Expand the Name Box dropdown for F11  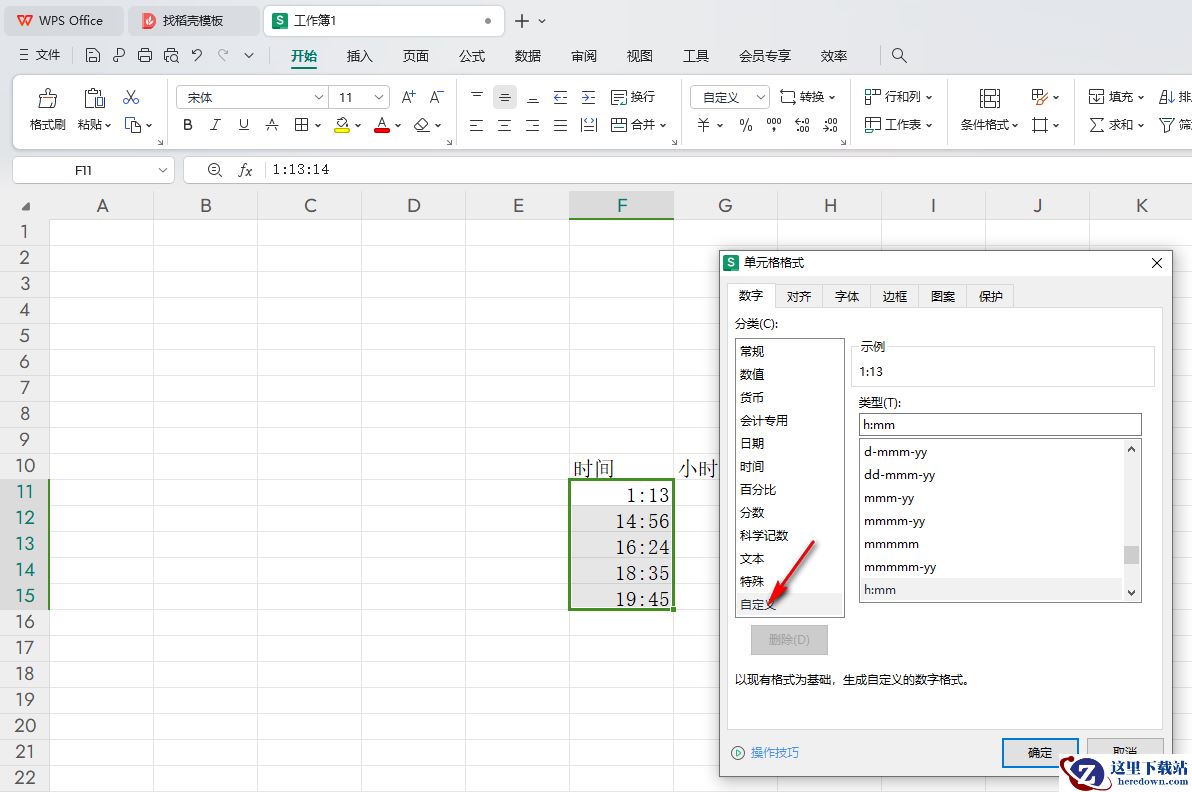[x=162, y=170]
